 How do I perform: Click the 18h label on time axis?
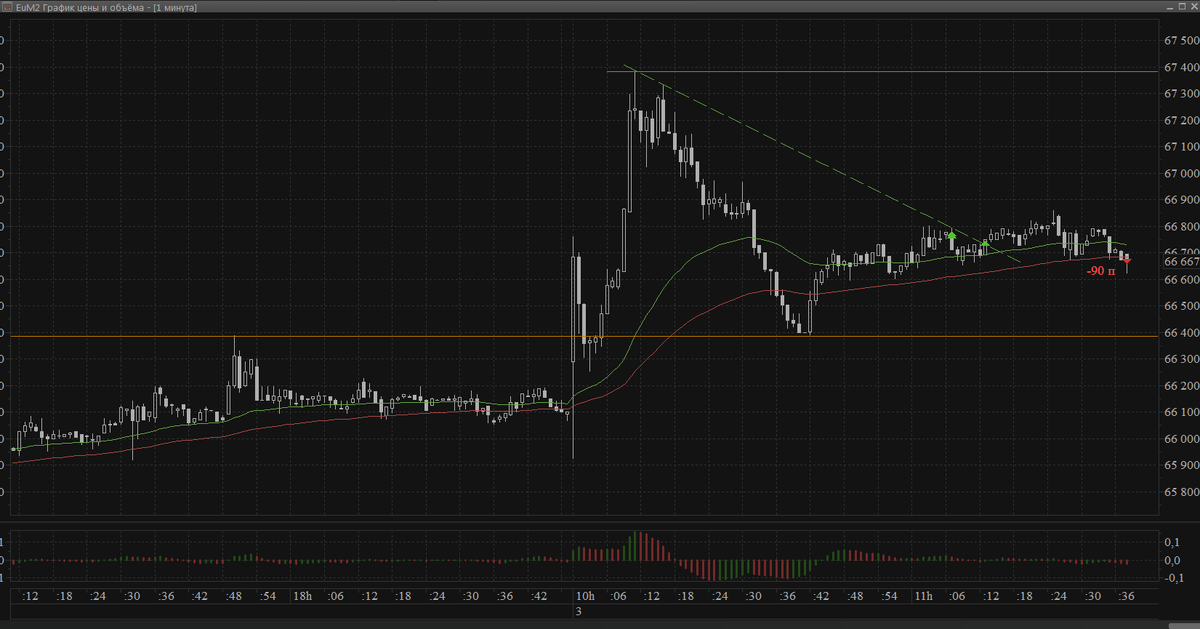click(302, 596)
